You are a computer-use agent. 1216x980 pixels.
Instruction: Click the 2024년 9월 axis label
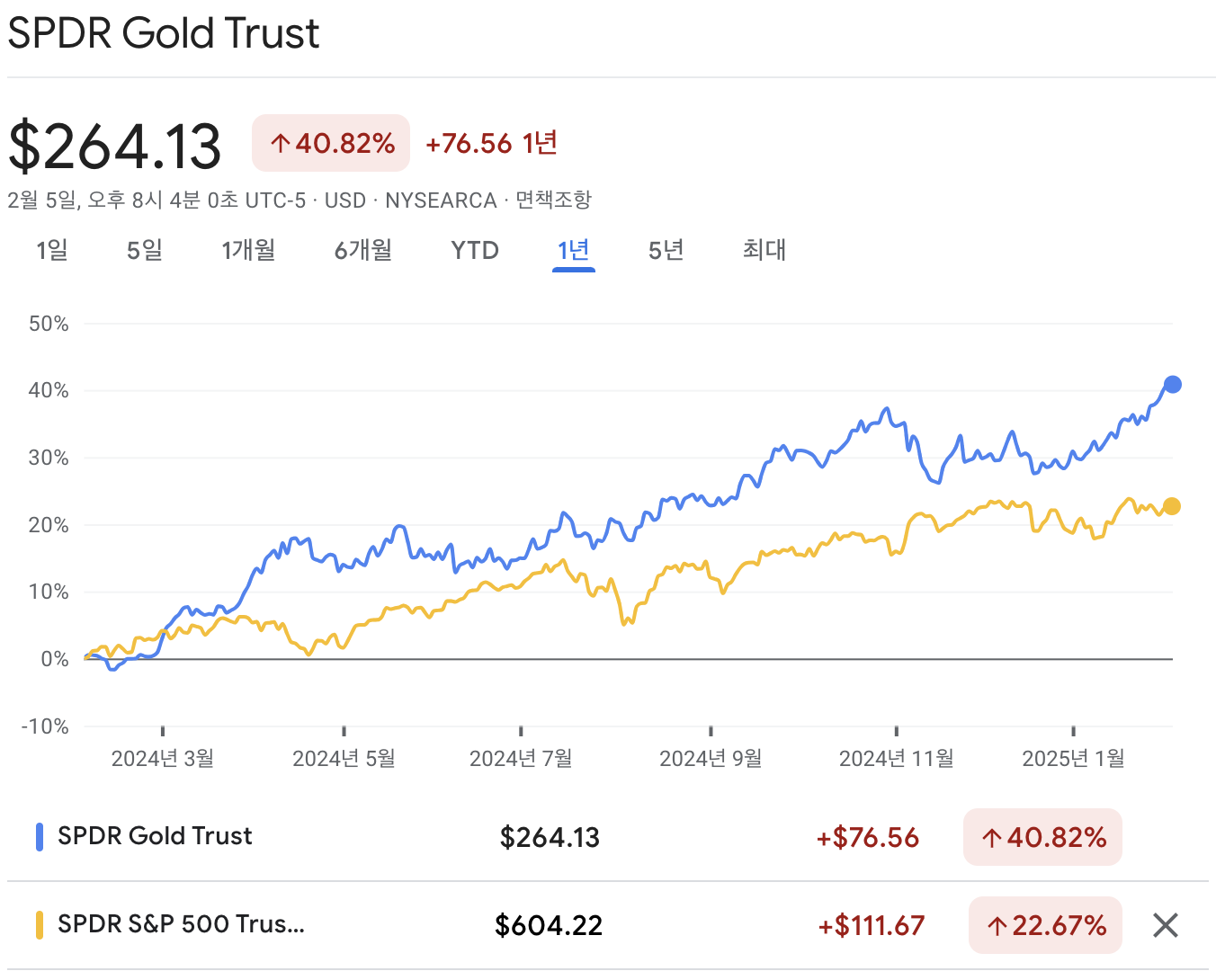pos(710,758)
